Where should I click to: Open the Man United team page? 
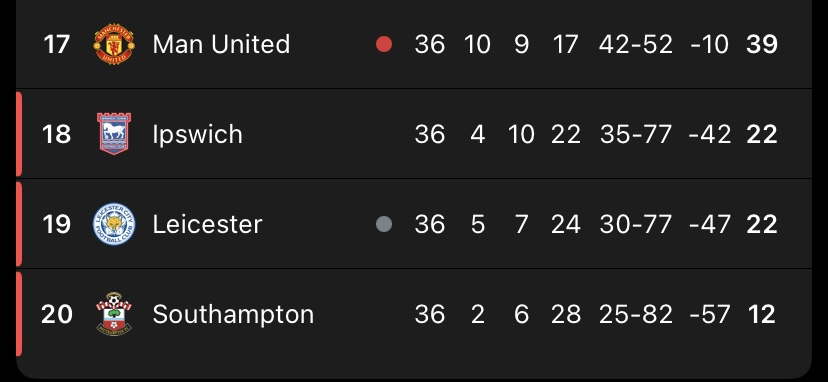coord(221,44)
